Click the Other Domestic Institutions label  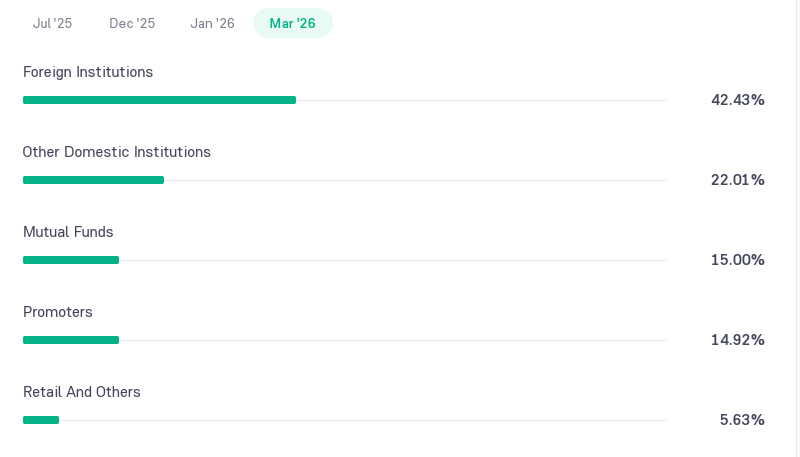pos(116,152)
